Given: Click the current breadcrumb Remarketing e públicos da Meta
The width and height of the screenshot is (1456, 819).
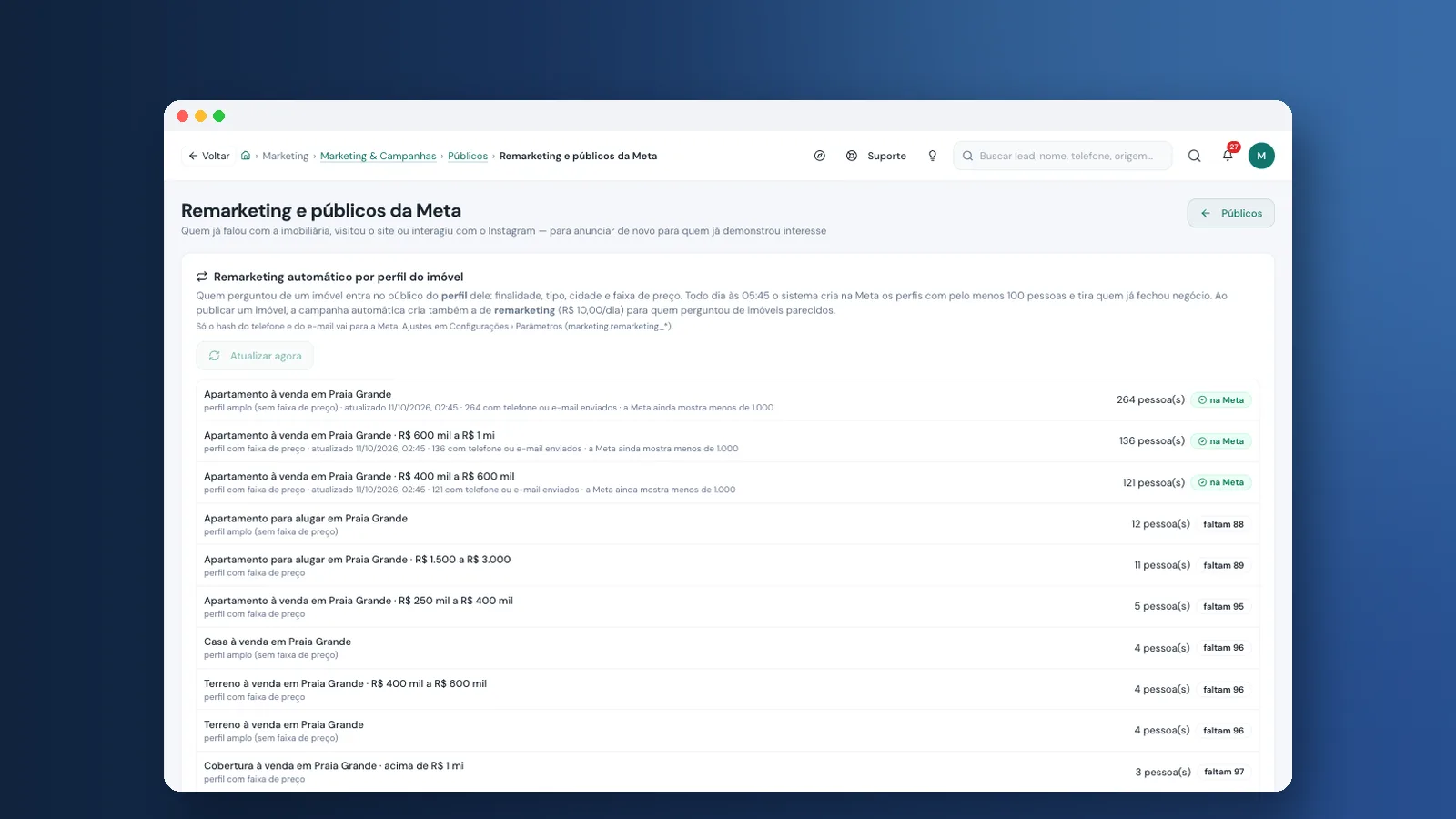Looking at the screenshot, I should point(578,156).
